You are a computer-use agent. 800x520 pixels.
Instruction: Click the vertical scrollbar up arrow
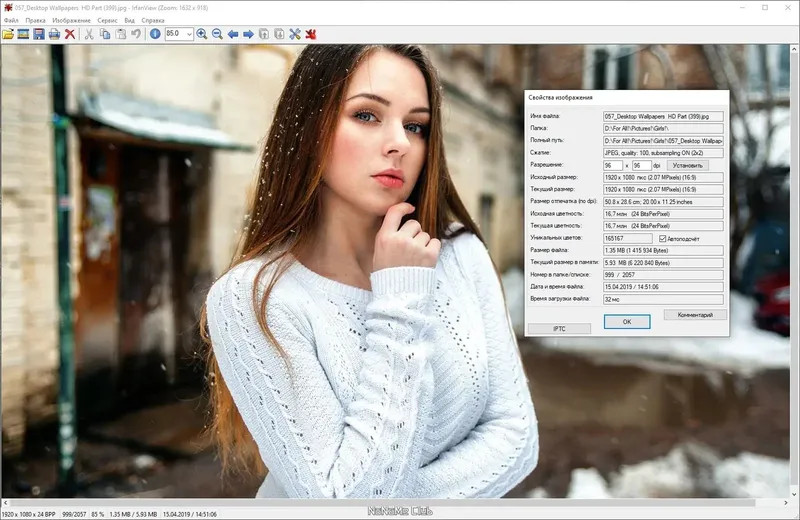click(794, 49)
